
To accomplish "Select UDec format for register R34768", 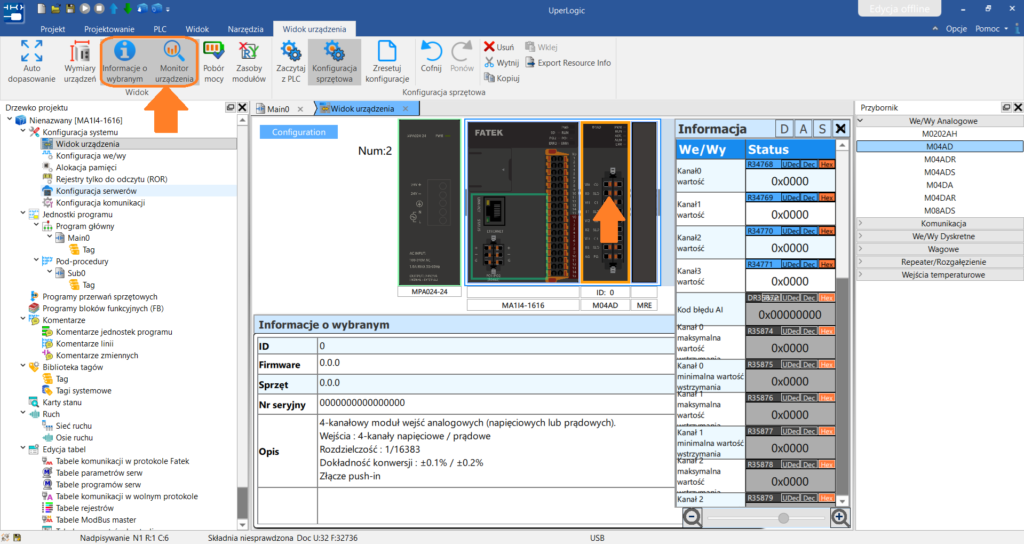I will coord(790,164).
